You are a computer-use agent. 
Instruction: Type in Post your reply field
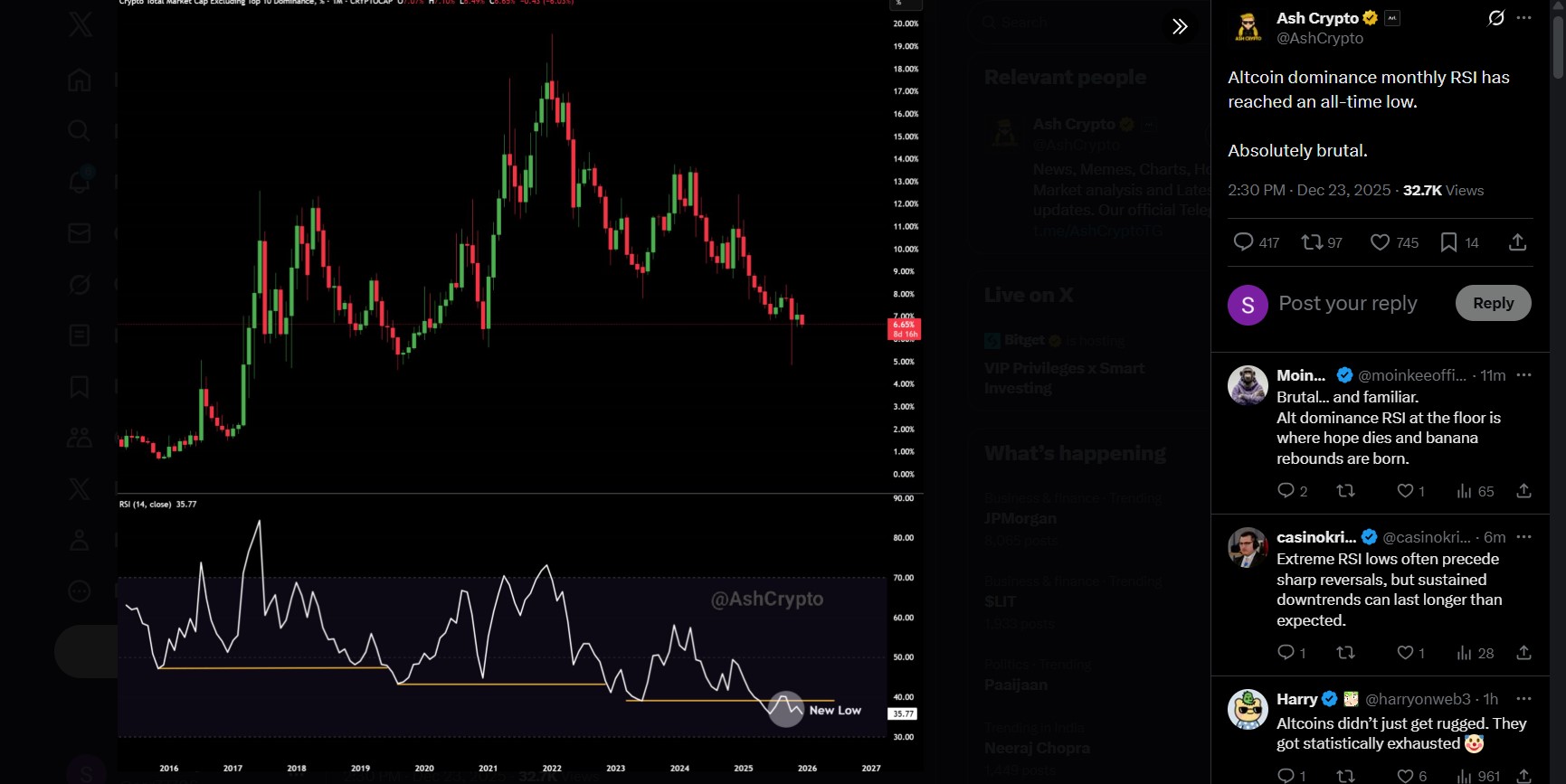(1348, 304)
